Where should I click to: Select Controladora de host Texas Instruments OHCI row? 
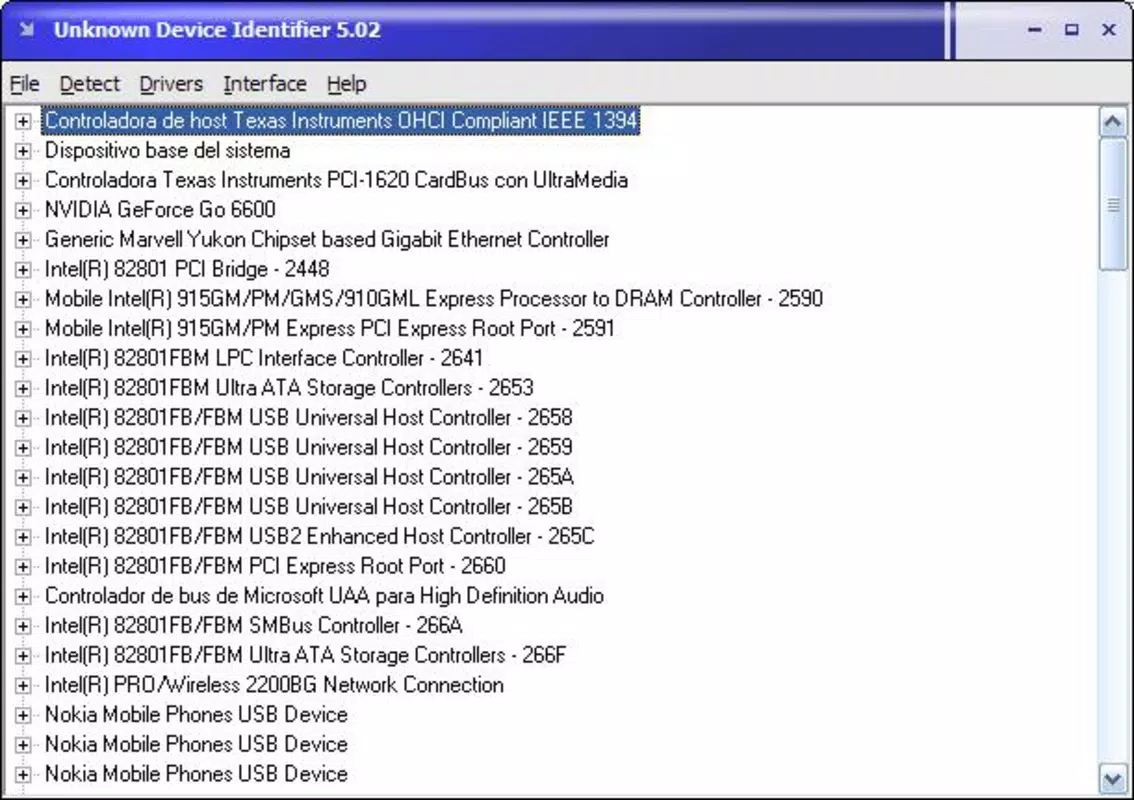341,121
